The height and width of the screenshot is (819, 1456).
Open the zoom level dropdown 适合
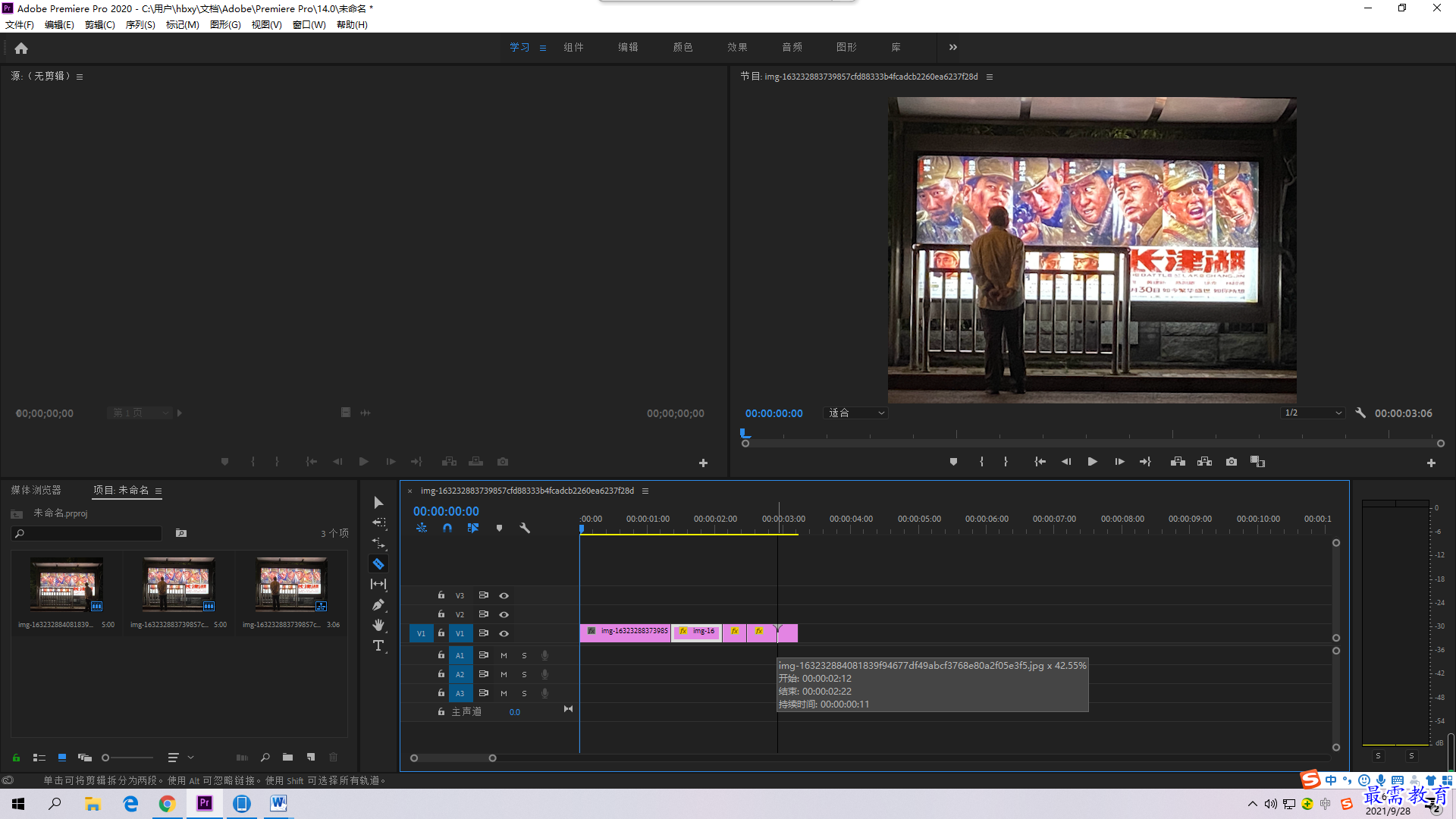[x=856, y=413]
